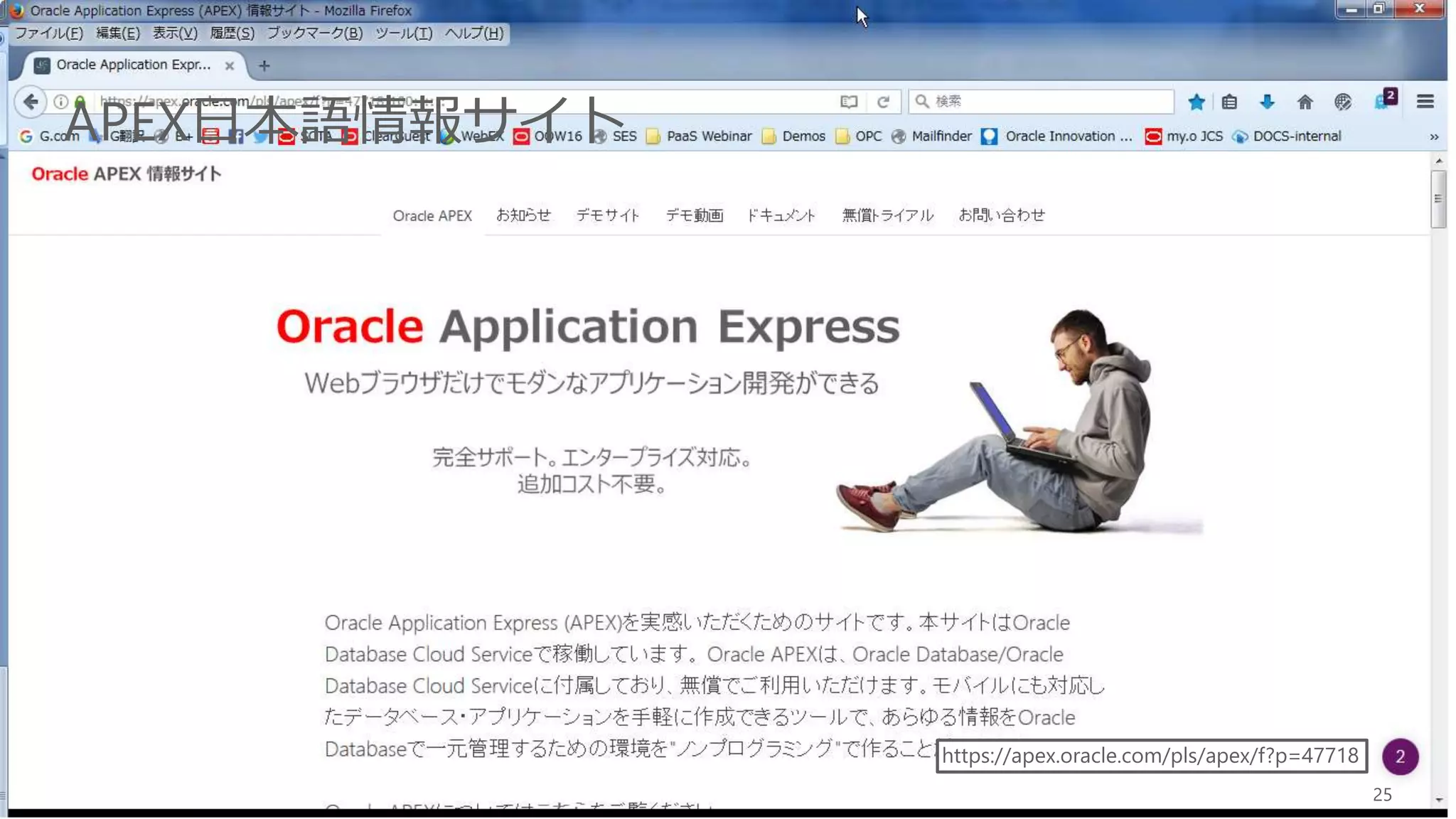Click the 追加コスト不要。 text
1456x819 pixels.
pyautogui.click(x=592, y=484)
